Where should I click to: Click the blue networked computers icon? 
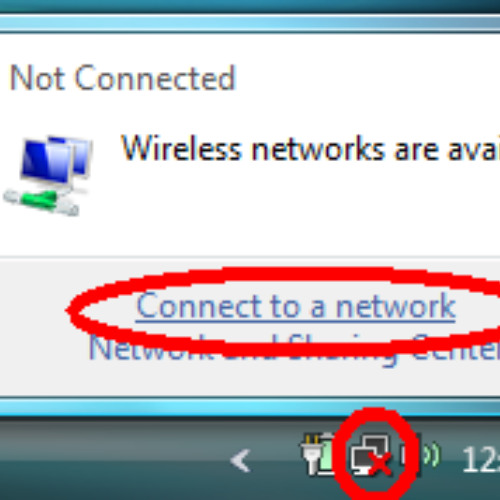(48, 175)
